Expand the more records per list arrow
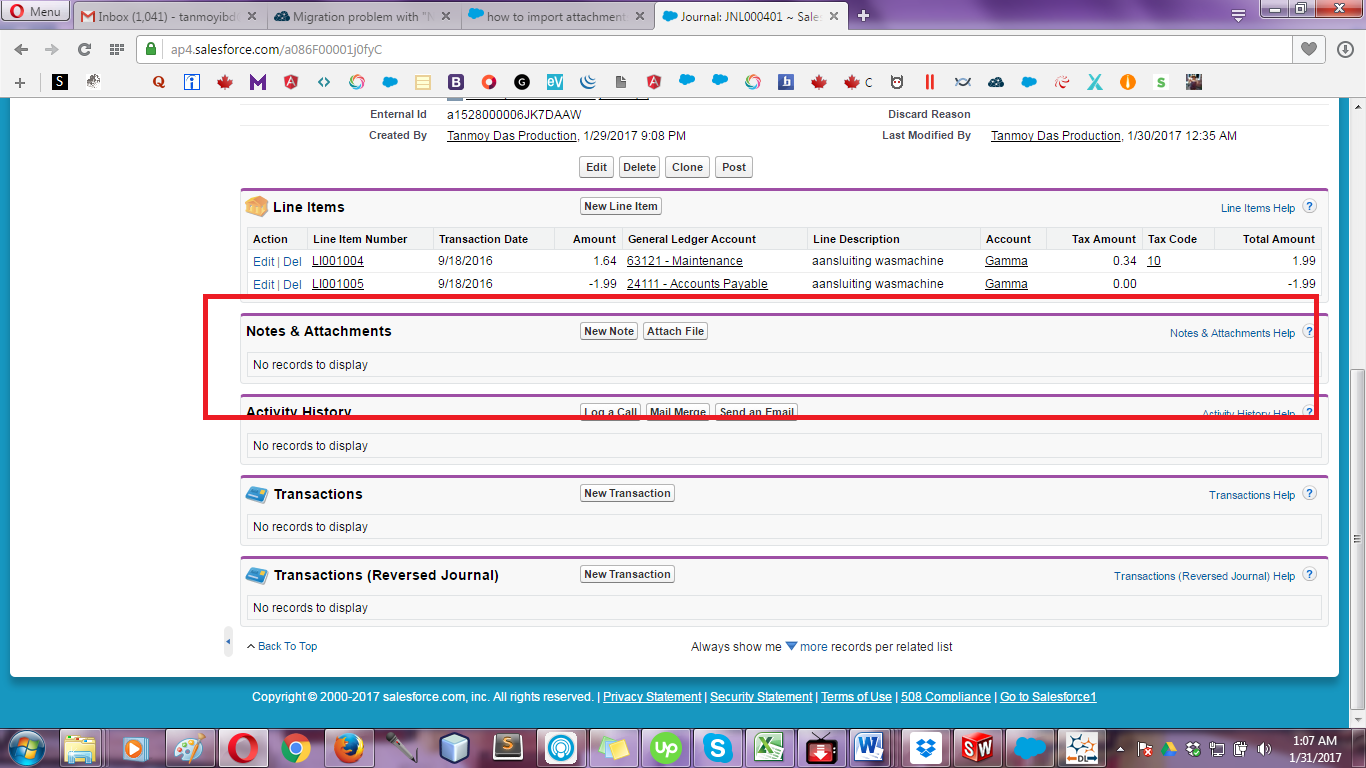This screenshot has width=1366, height=768. (791, 646)
